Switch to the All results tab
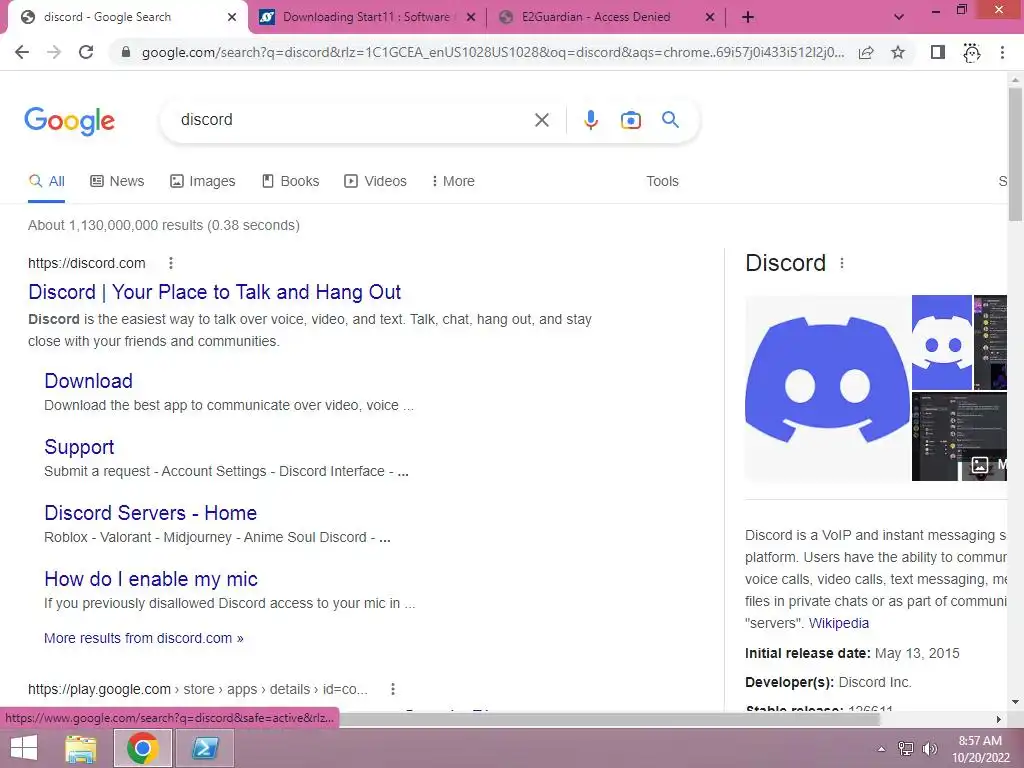 point(46,182)
